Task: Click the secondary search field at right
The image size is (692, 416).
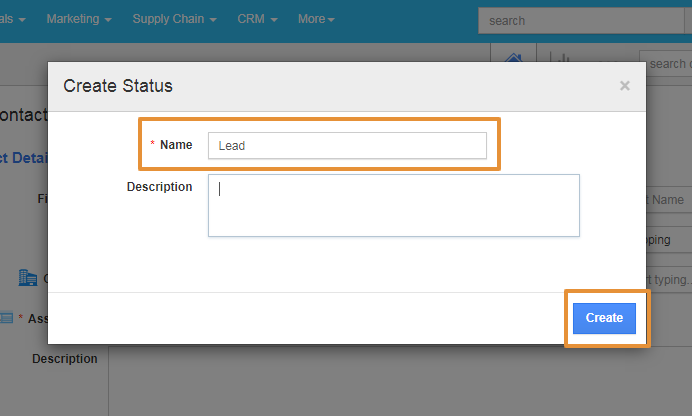Action: point(666,64)
